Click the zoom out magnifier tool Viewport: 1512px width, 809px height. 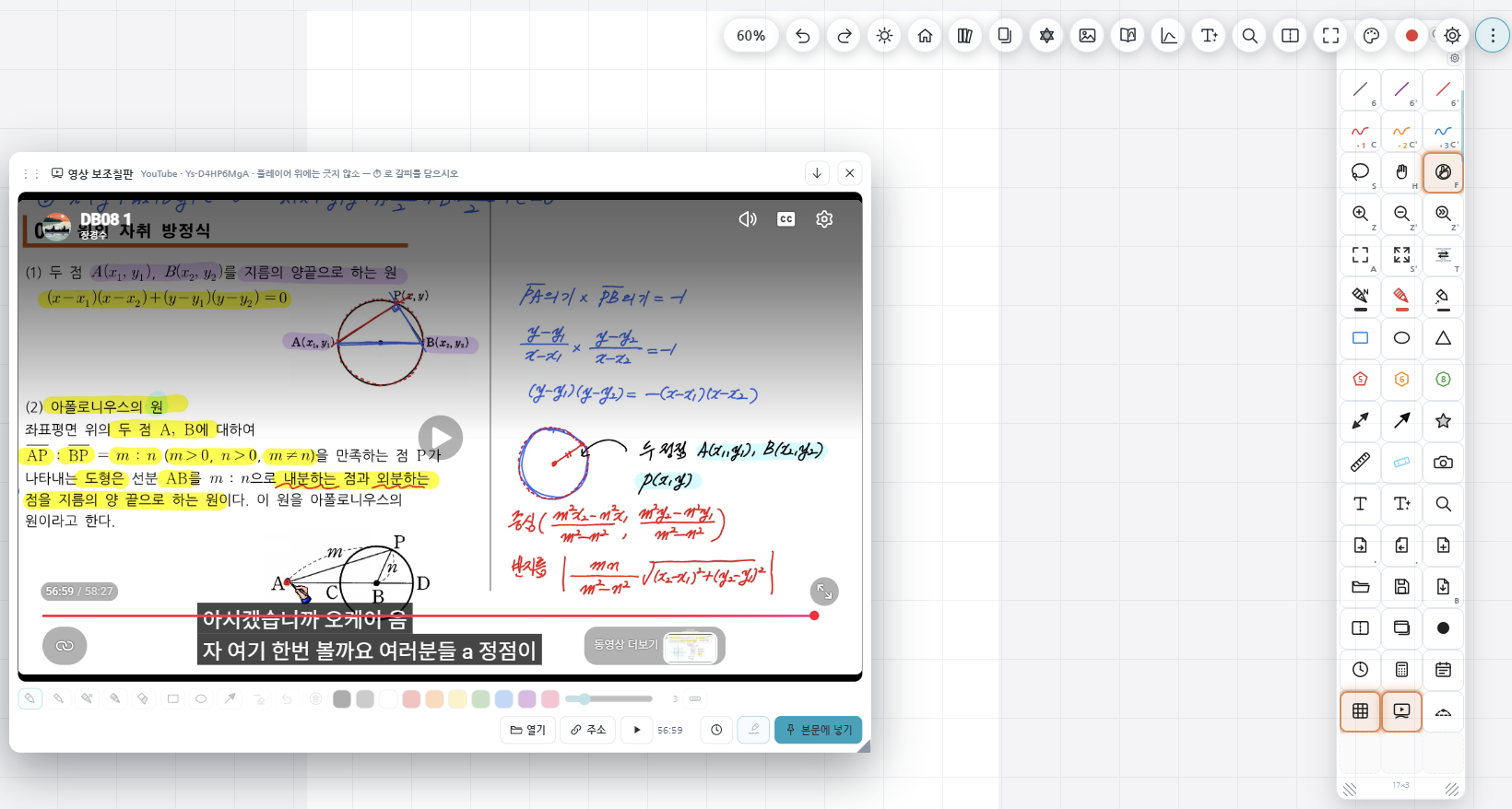click(1401, 214)
